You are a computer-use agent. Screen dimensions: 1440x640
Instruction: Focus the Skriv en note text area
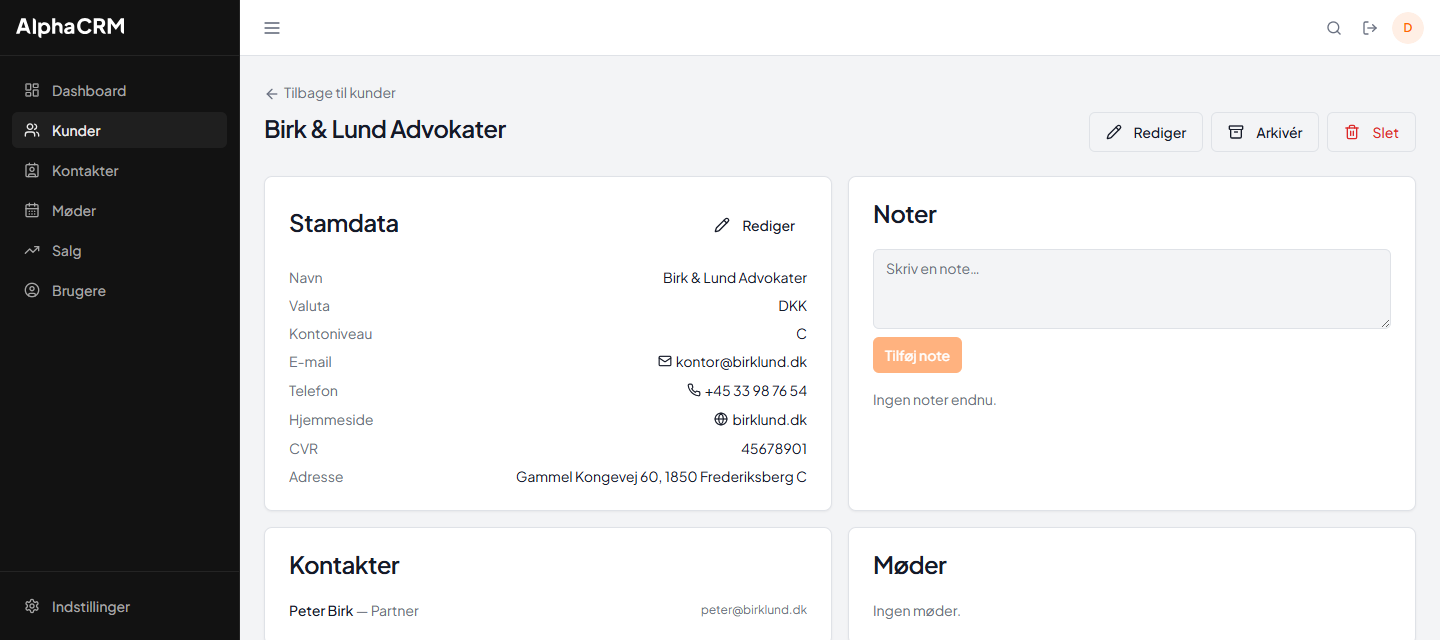click(x=1132, y=289)
